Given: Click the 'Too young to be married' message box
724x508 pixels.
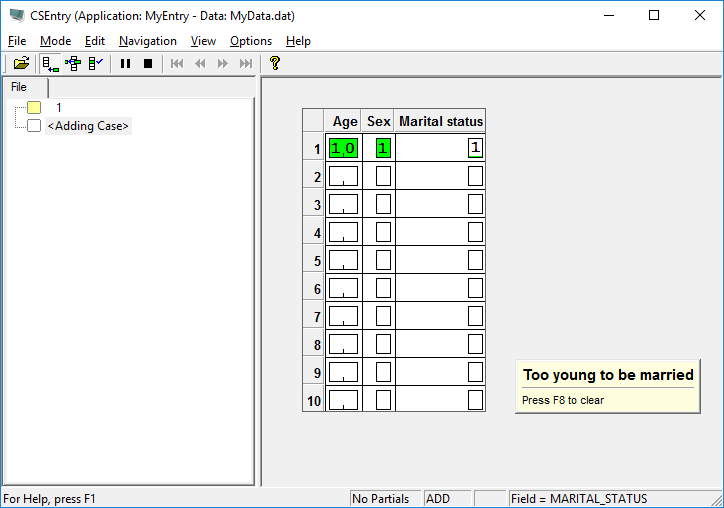Looking at the screenshot, I should pyautogui.click(x=607, y=385).
